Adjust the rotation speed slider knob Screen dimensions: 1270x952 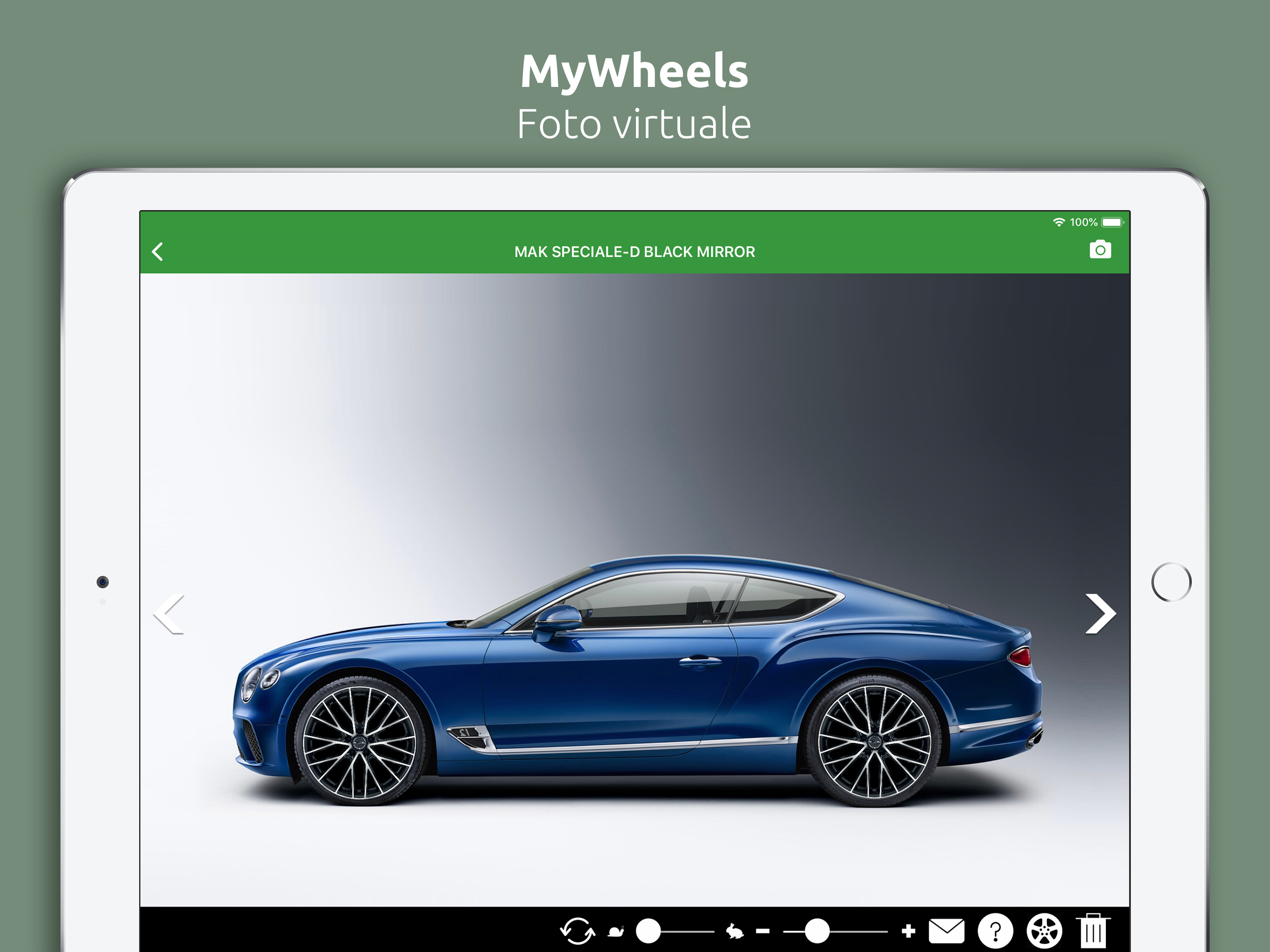tap(648, 931)
